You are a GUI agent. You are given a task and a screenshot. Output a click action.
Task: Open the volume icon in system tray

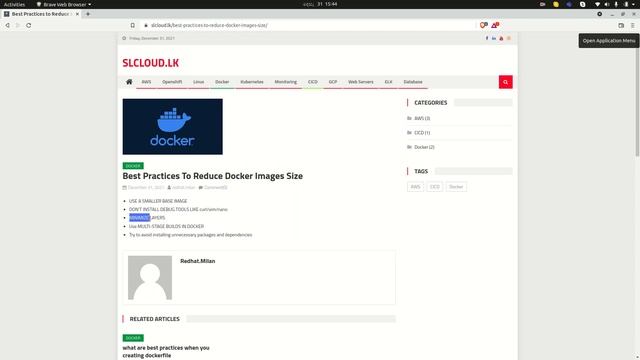[607, 4]
